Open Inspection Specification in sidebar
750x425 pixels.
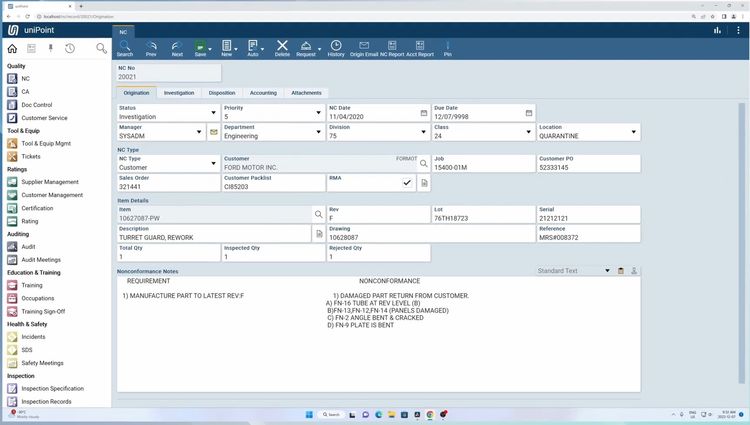coord(52,388)
